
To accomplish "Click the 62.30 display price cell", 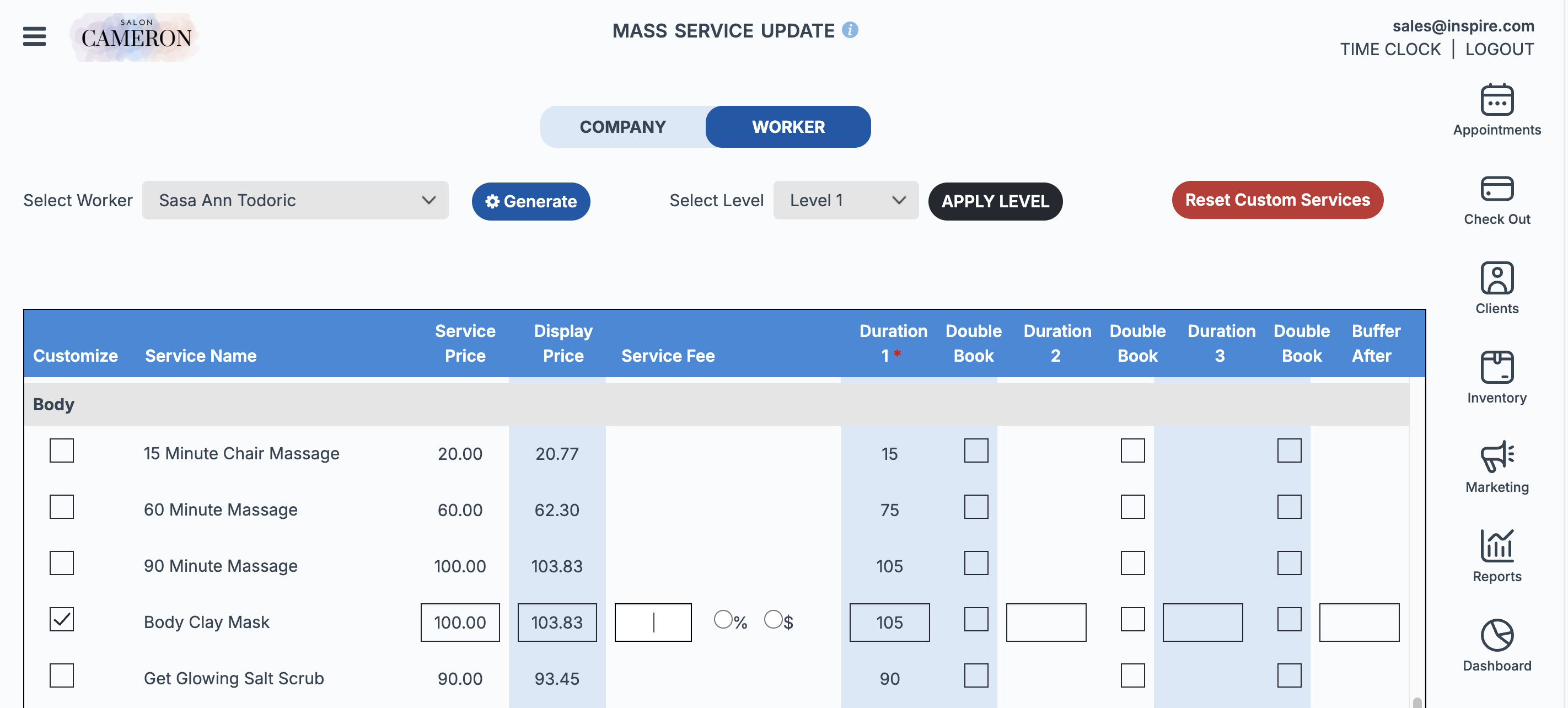I will (556, 510).
